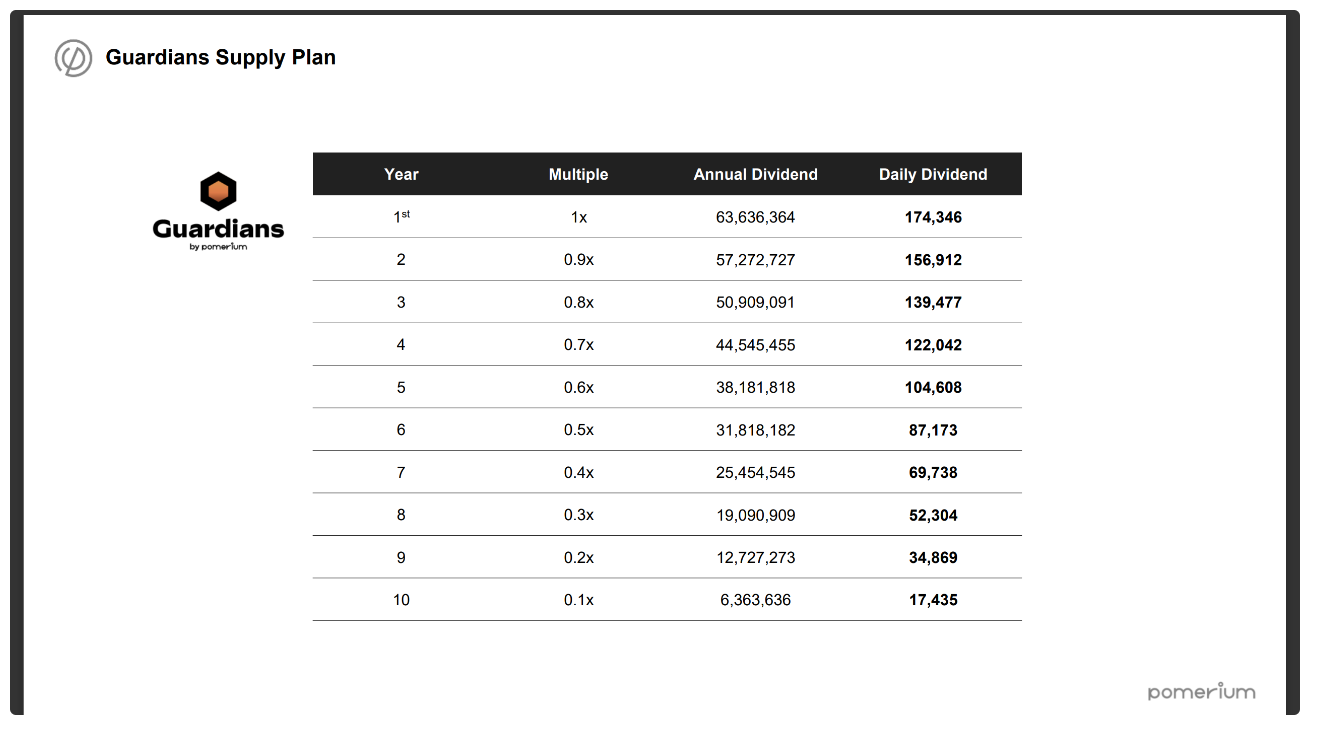Select the 1st year row label

tap(401, 216)
